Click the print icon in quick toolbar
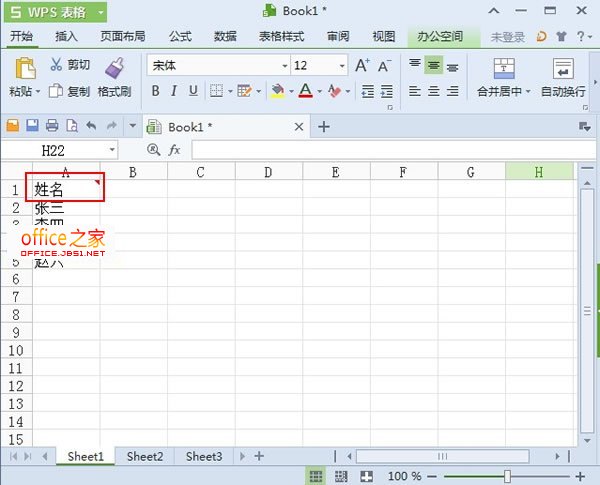600x485 pixels. (52, 126)
